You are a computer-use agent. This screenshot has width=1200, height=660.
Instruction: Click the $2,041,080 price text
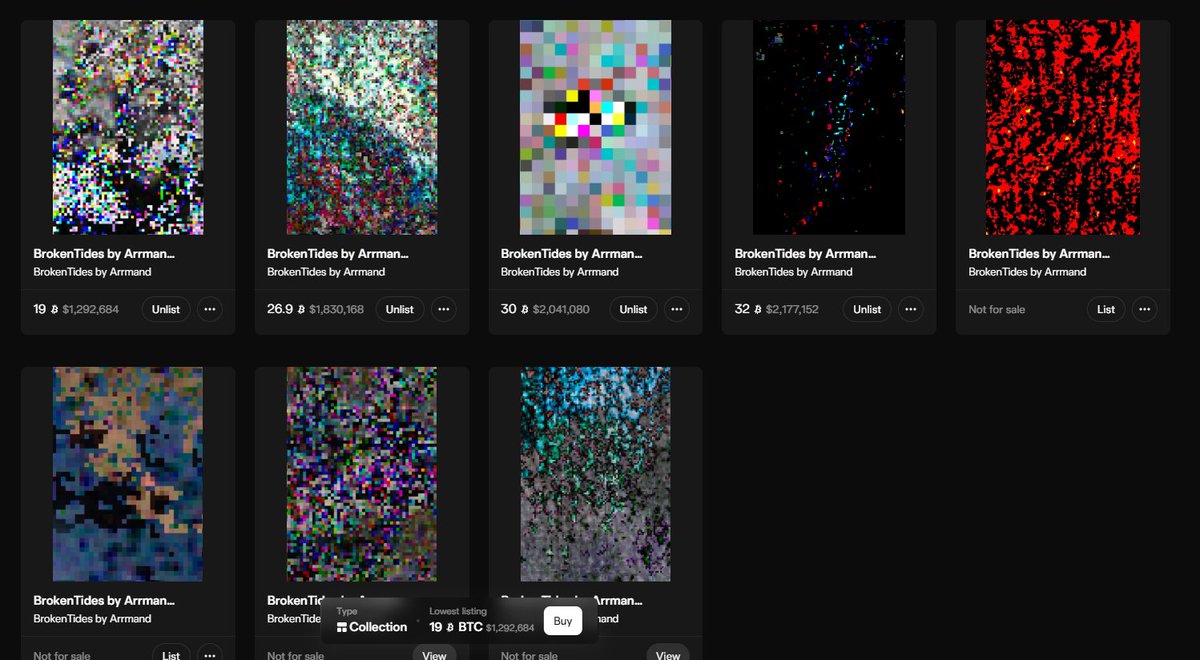[x=561, y=309]
